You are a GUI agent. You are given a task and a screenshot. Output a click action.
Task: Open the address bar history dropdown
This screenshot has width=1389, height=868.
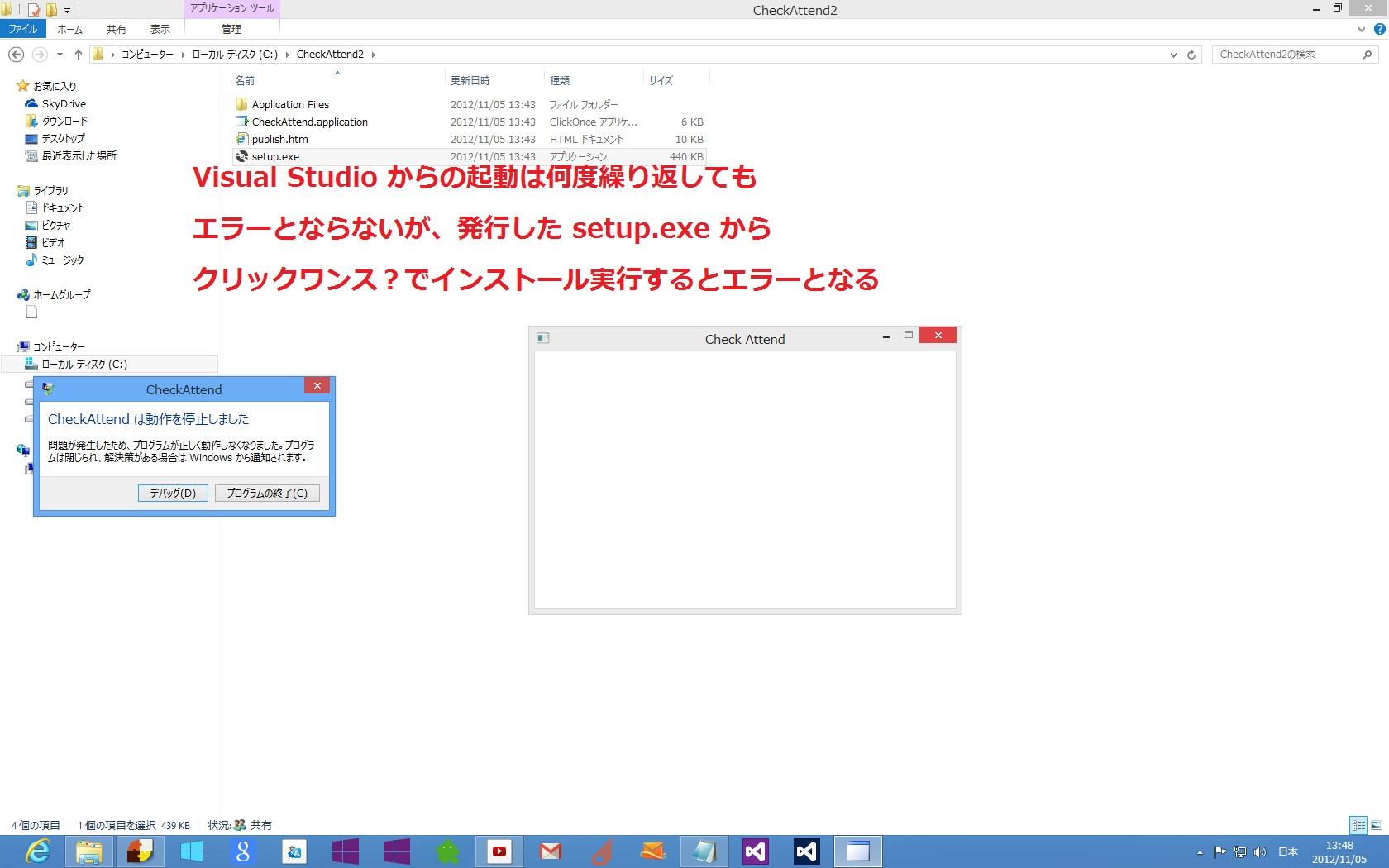coord(1173,55)
